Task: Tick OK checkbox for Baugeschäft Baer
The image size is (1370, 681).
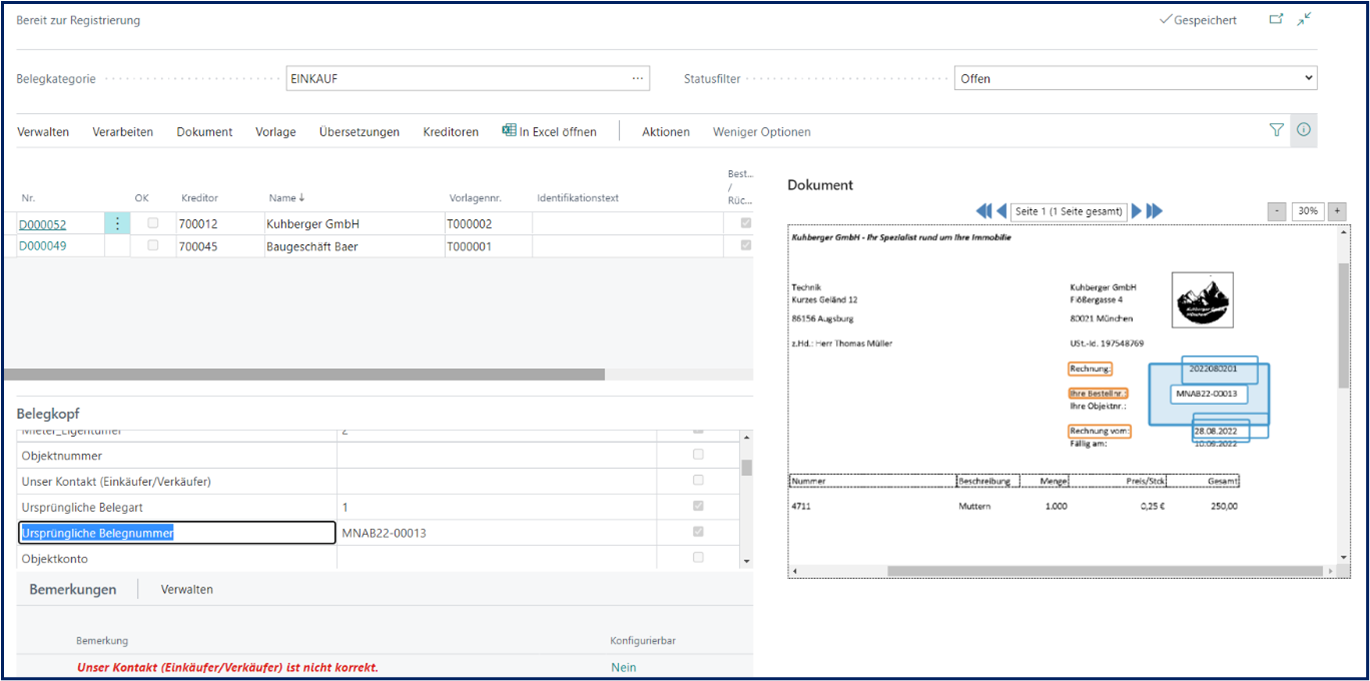Action: 153,245
